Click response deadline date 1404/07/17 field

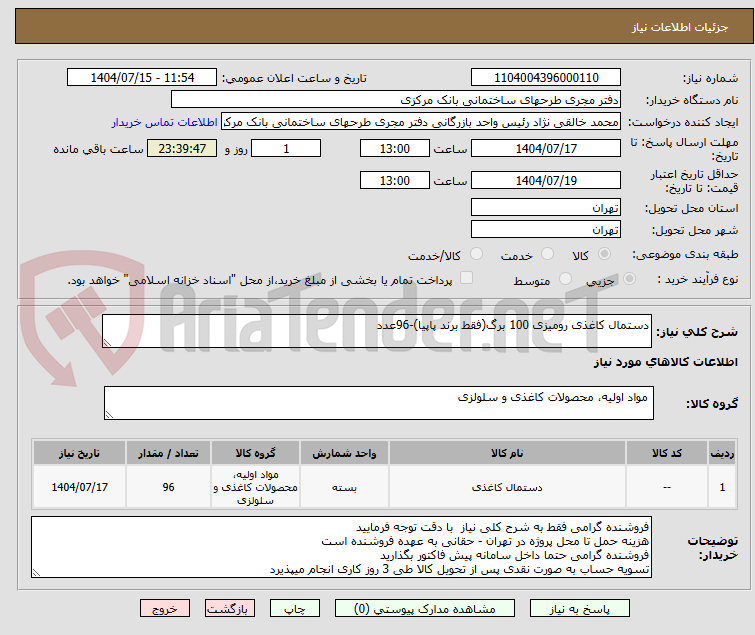click(546, 148)
